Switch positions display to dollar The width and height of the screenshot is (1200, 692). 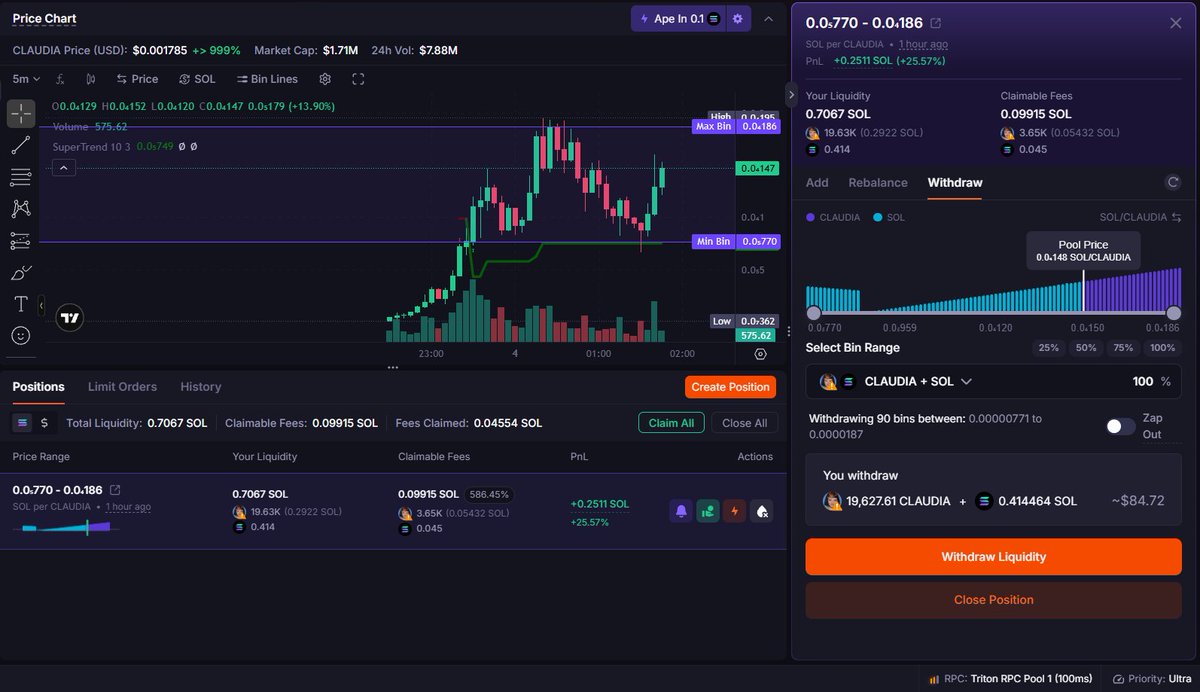[x=44, y=423]
